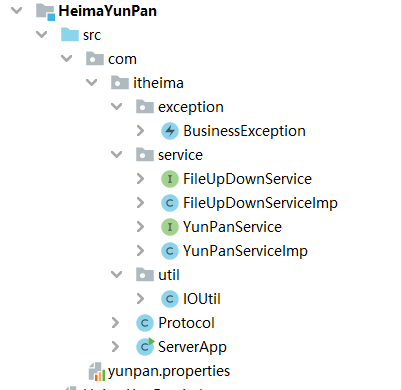Click the Protocol class icon
Viewport: 402px width, 390px height.
click(x=145, y=323)
